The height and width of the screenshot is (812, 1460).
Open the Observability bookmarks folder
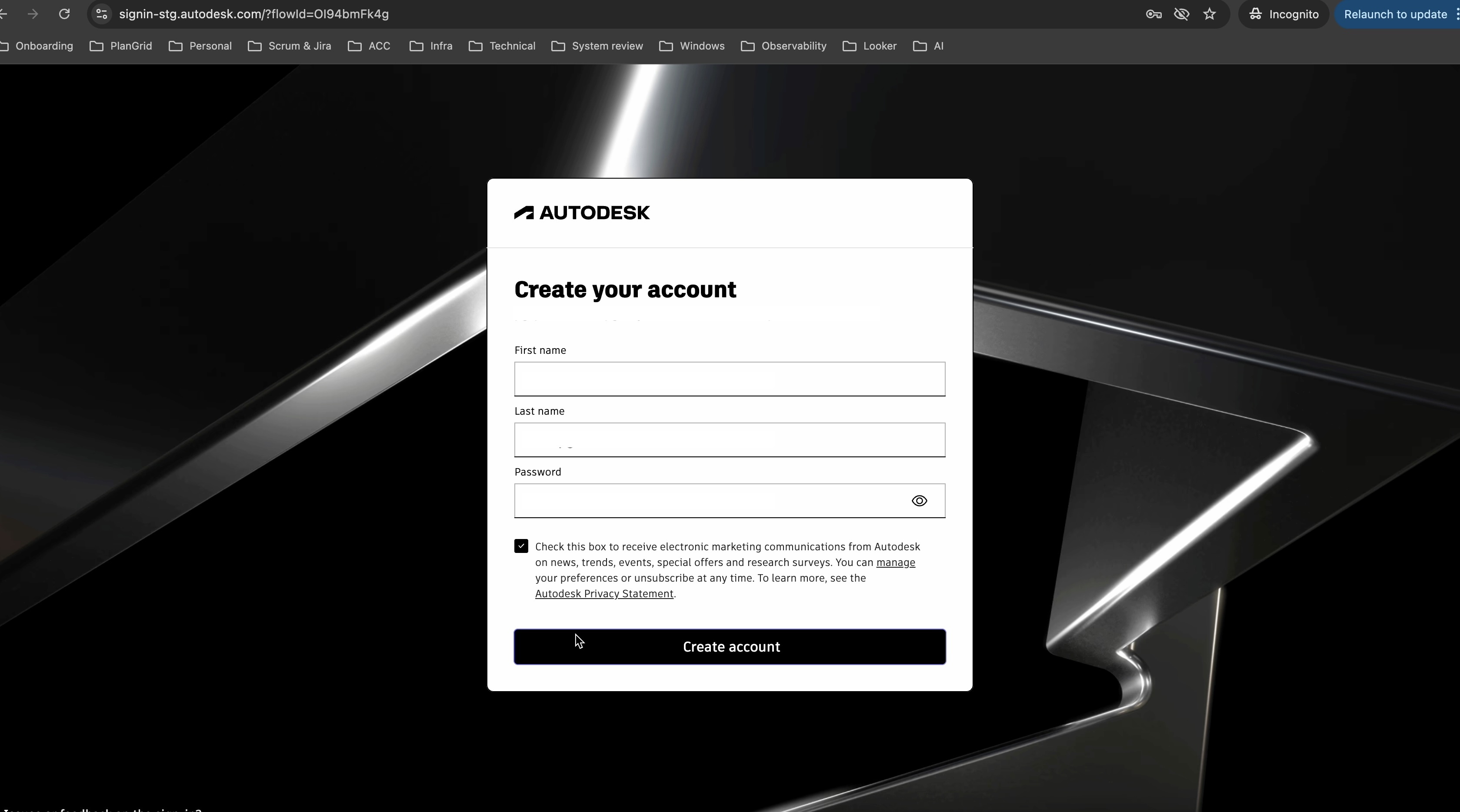point(783,46)
